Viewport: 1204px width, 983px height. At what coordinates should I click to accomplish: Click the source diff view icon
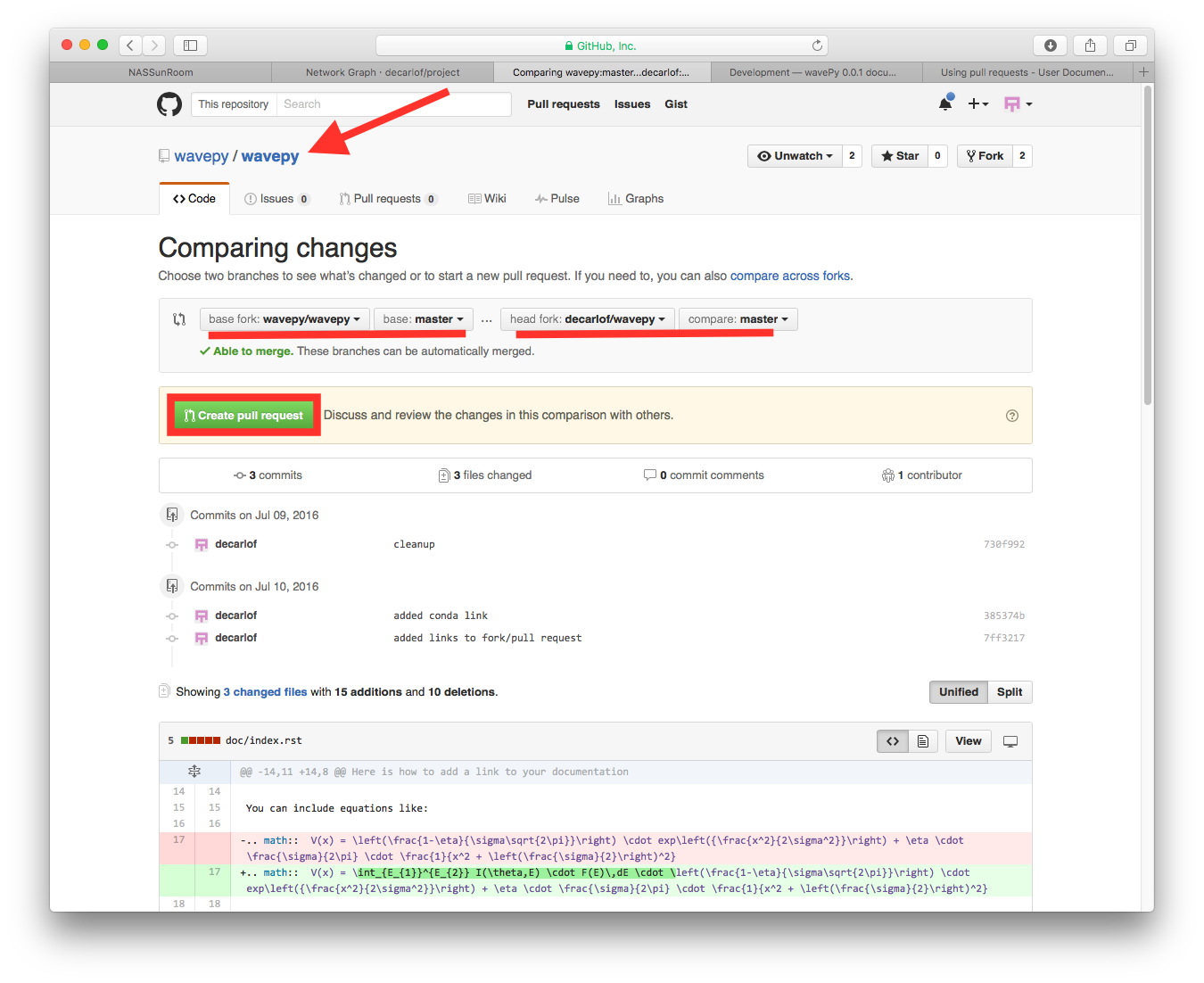(x=893, y=741)
